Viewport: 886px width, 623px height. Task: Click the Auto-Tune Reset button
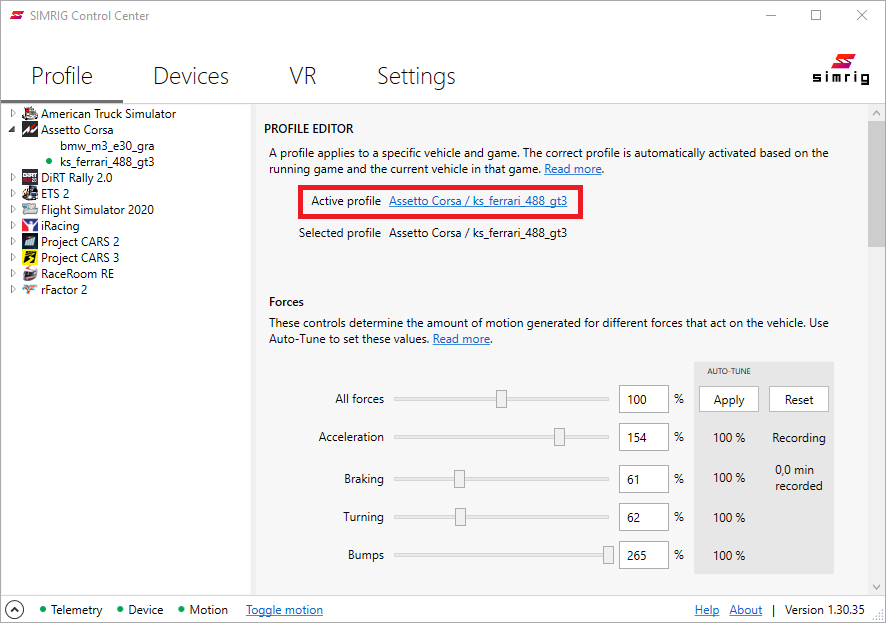[x=798, y=399]
